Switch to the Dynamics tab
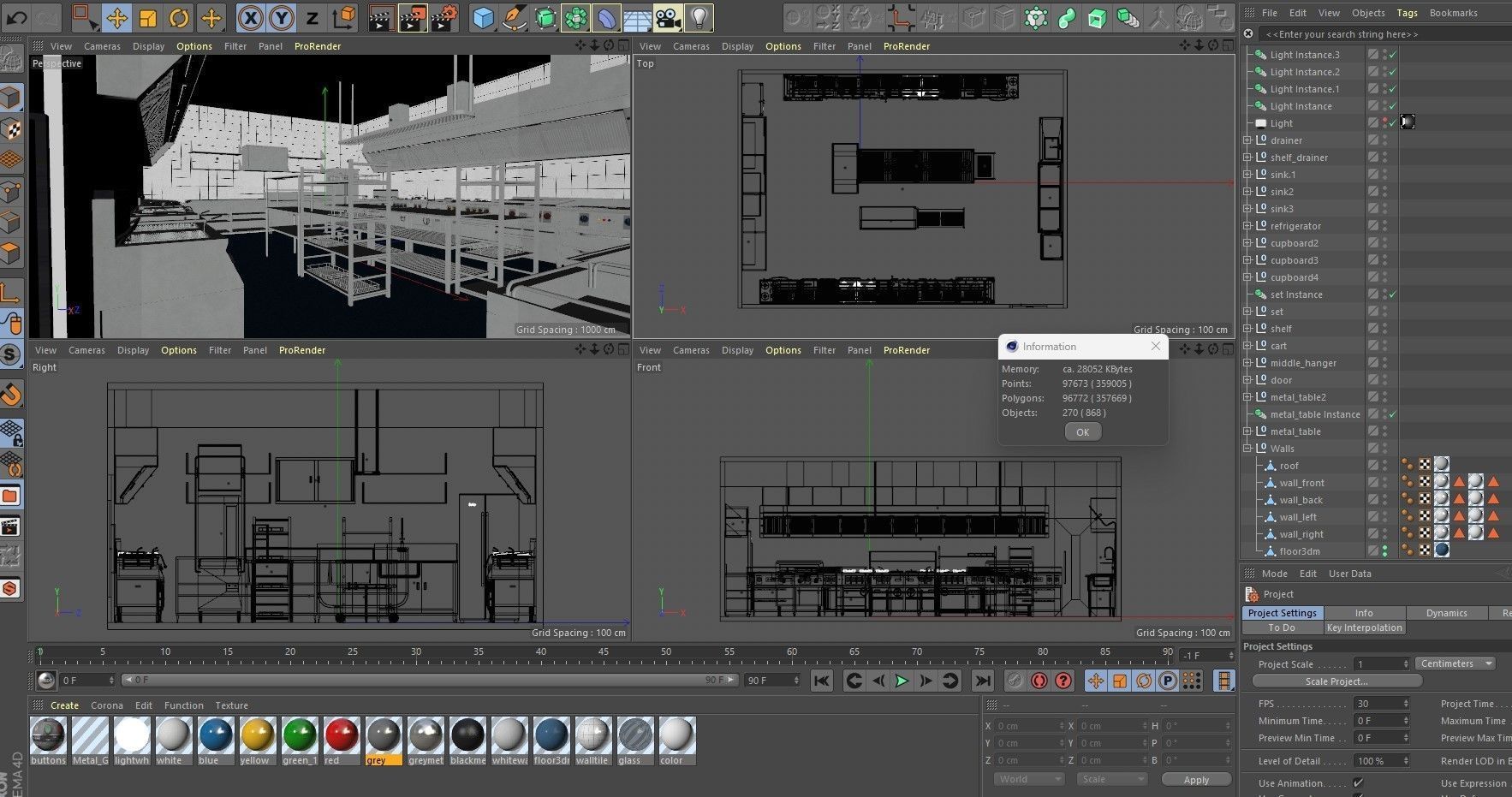The width and height of the screenshot is (1512, 797). (1446, 613)
